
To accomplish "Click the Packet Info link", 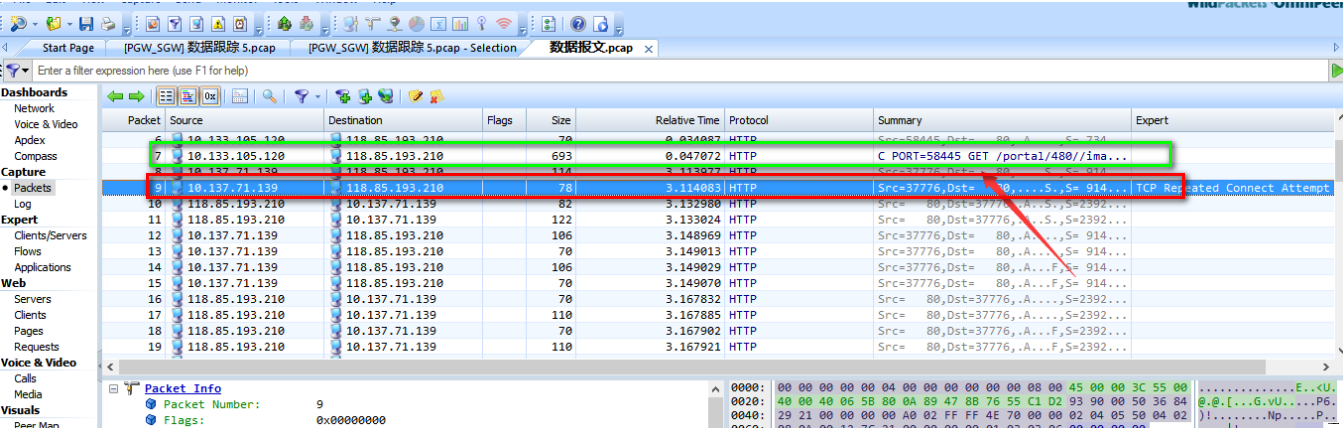I will pos(183,388).
